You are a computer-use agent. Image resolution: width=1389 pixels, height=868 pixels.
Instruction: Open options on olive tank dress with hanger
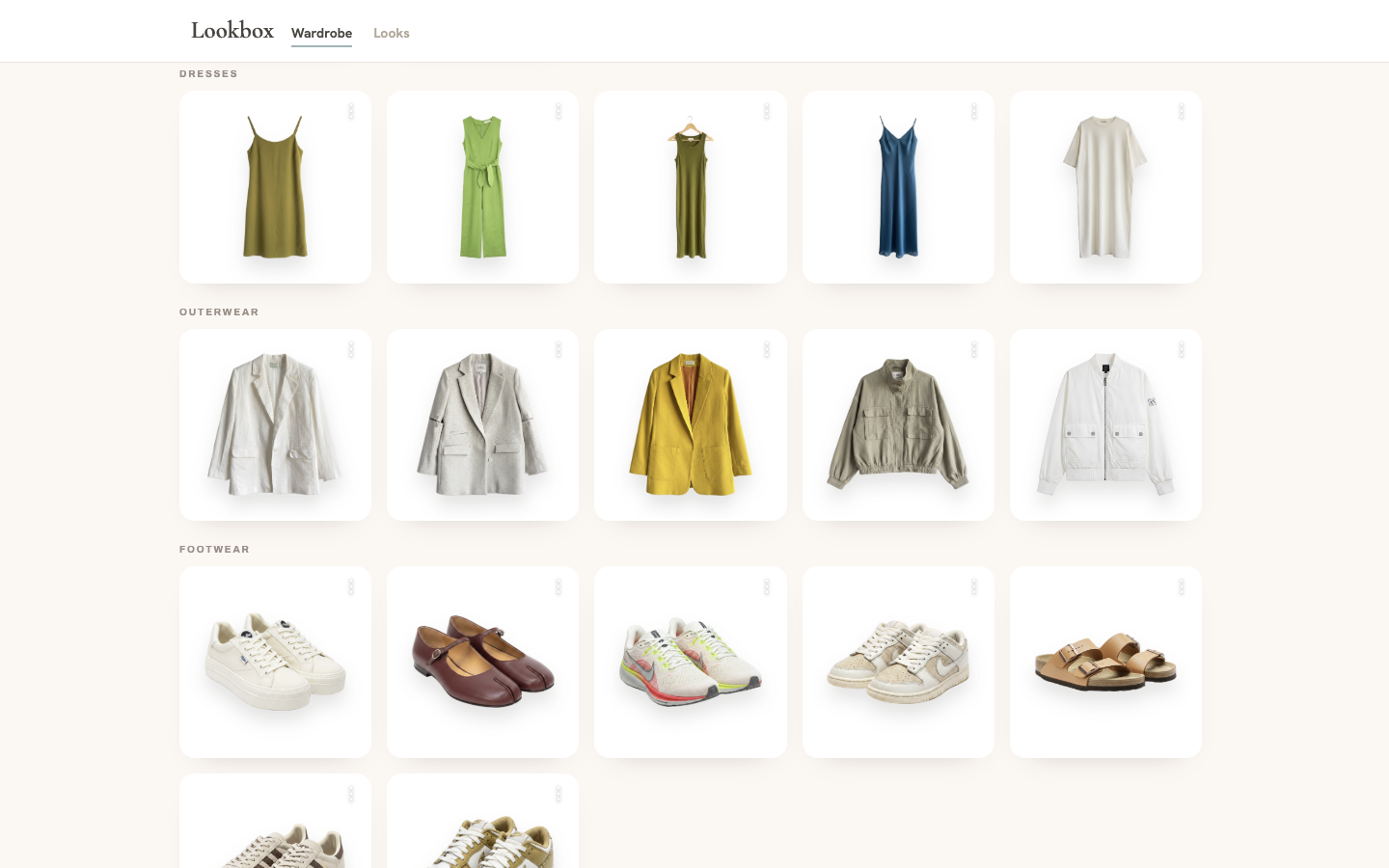click(767, 112)
